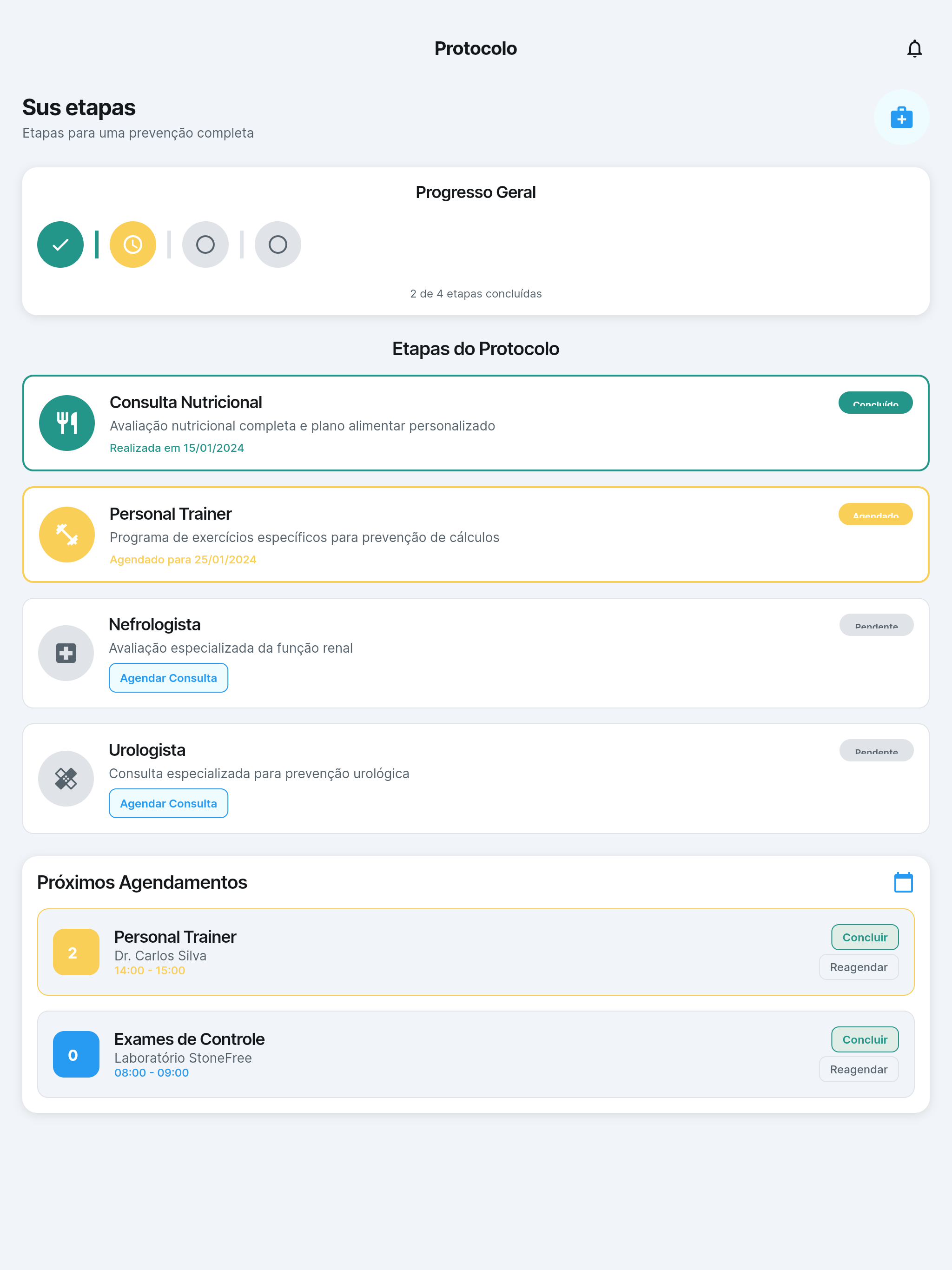Viewport: 952px width, 1270px height.
Task: Tap the Agendado badge on Personal Trainer
Action: [x=875, y=515]
